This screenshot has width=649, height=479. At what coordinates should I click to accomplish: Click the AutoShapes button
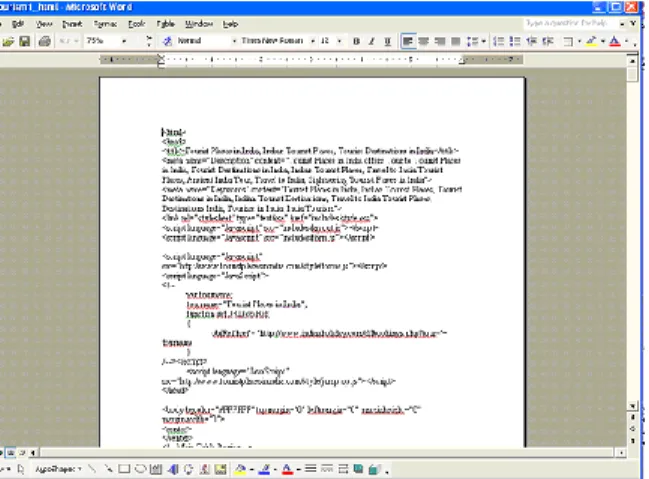(x=58, y=469)
